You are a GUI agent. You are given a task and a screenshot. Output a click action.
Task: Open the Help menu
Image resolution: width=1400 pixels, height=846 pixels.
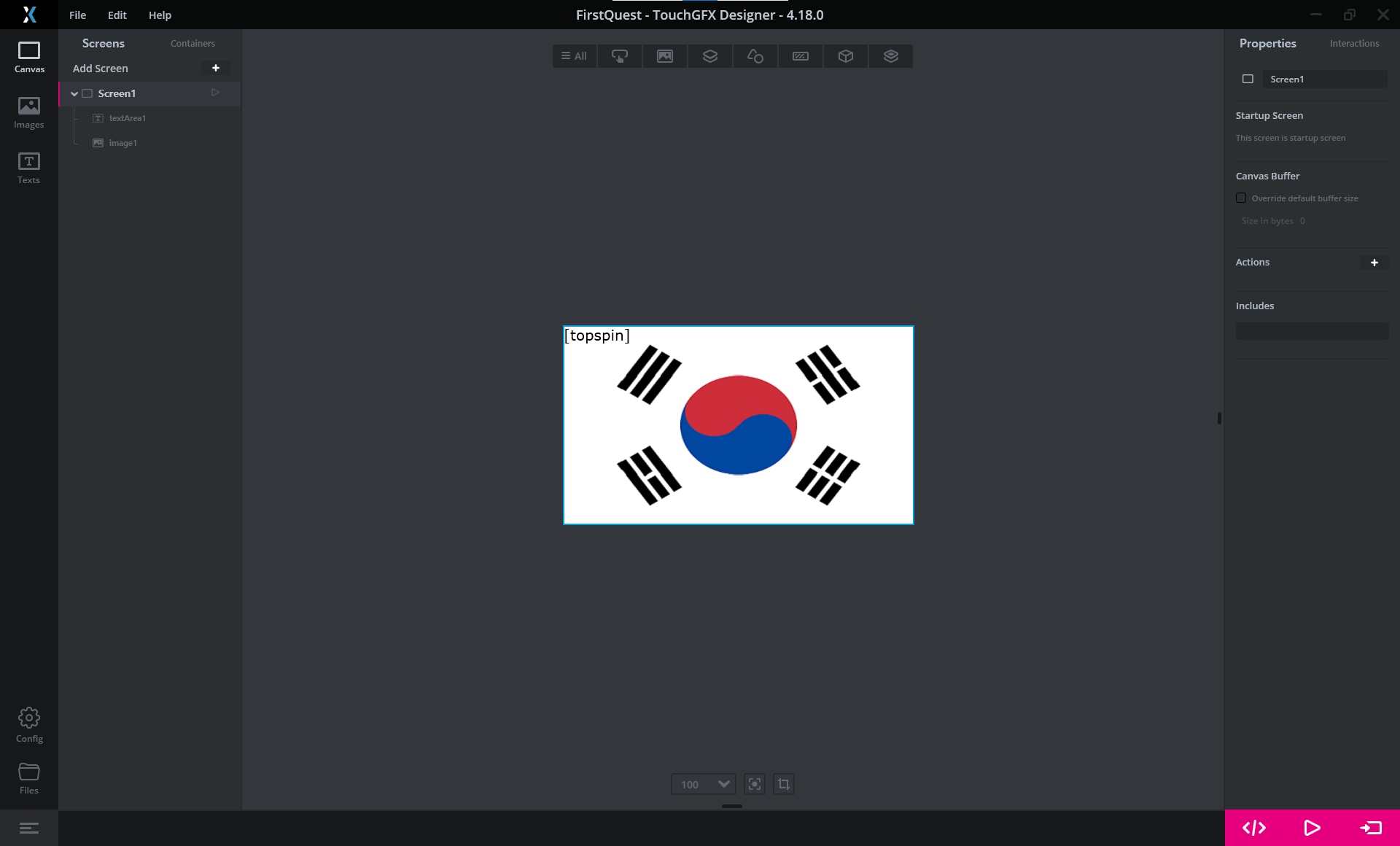[160, 15]
